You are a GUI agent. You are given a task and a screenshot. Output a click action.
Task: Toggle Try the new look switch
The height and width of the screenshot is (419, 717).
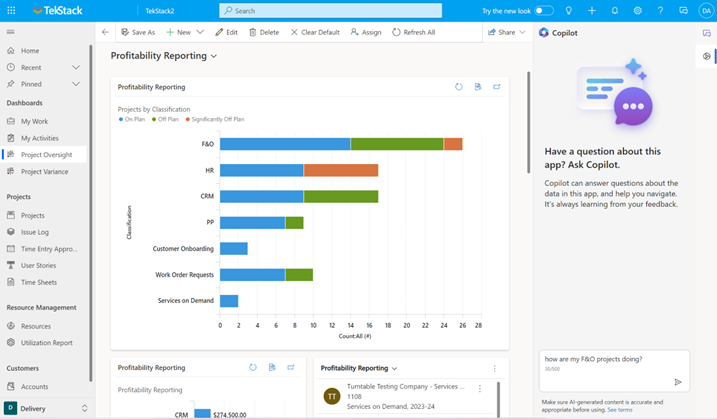point(544,11)
